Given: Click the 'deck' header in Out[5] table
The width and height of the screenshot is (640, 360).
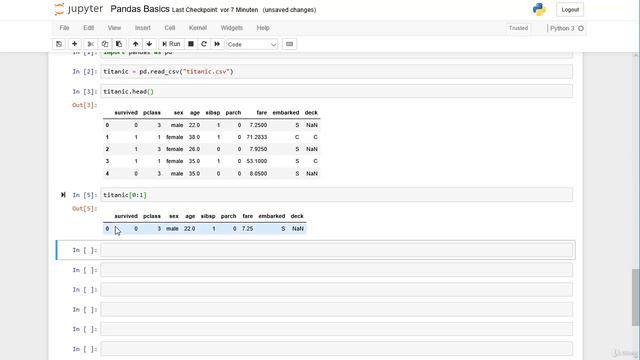Looking at the screenshot, I should click(297, 216).
